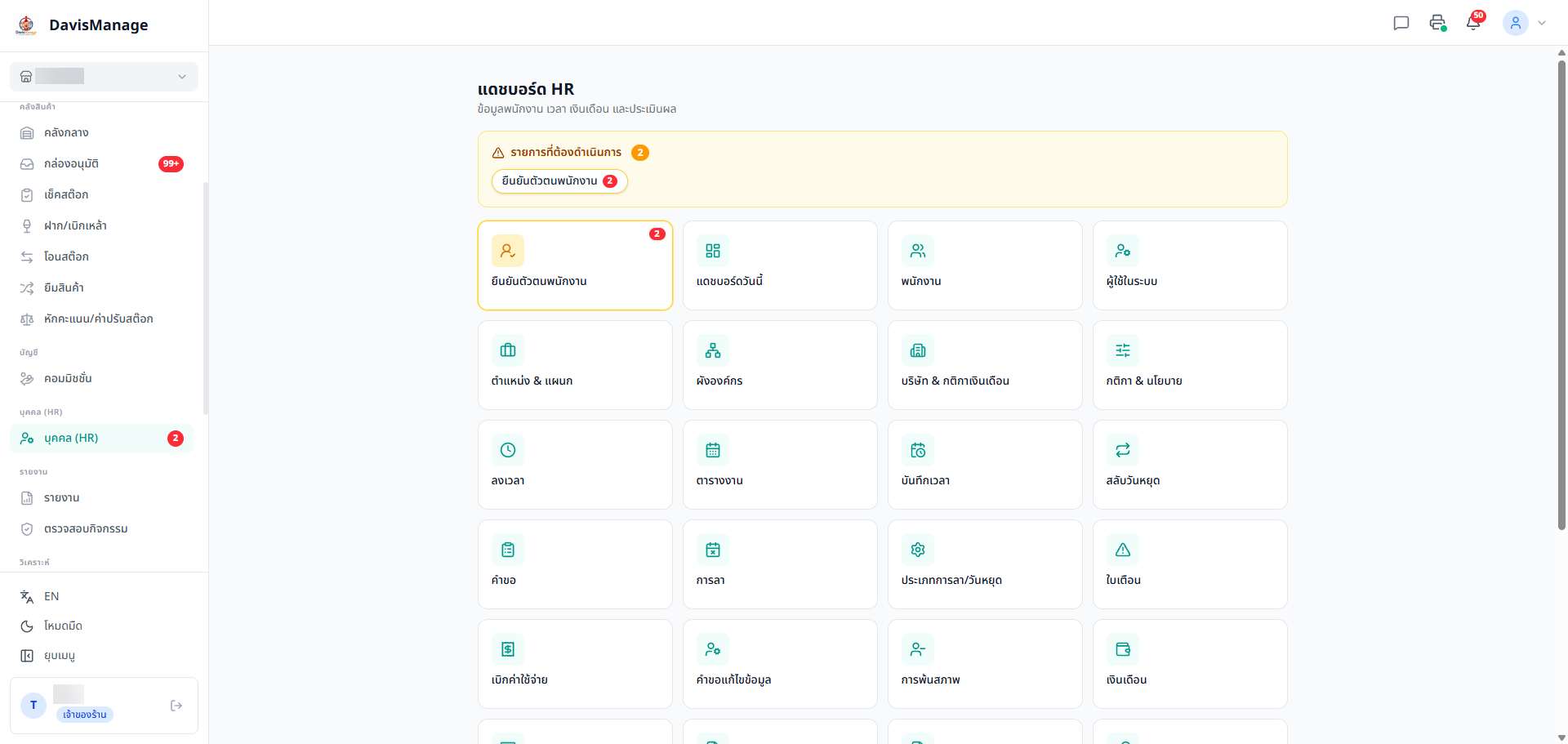
Task: Click the 99+ badge on กล่องอนุมัติ
Action: (x=171, y=164)
